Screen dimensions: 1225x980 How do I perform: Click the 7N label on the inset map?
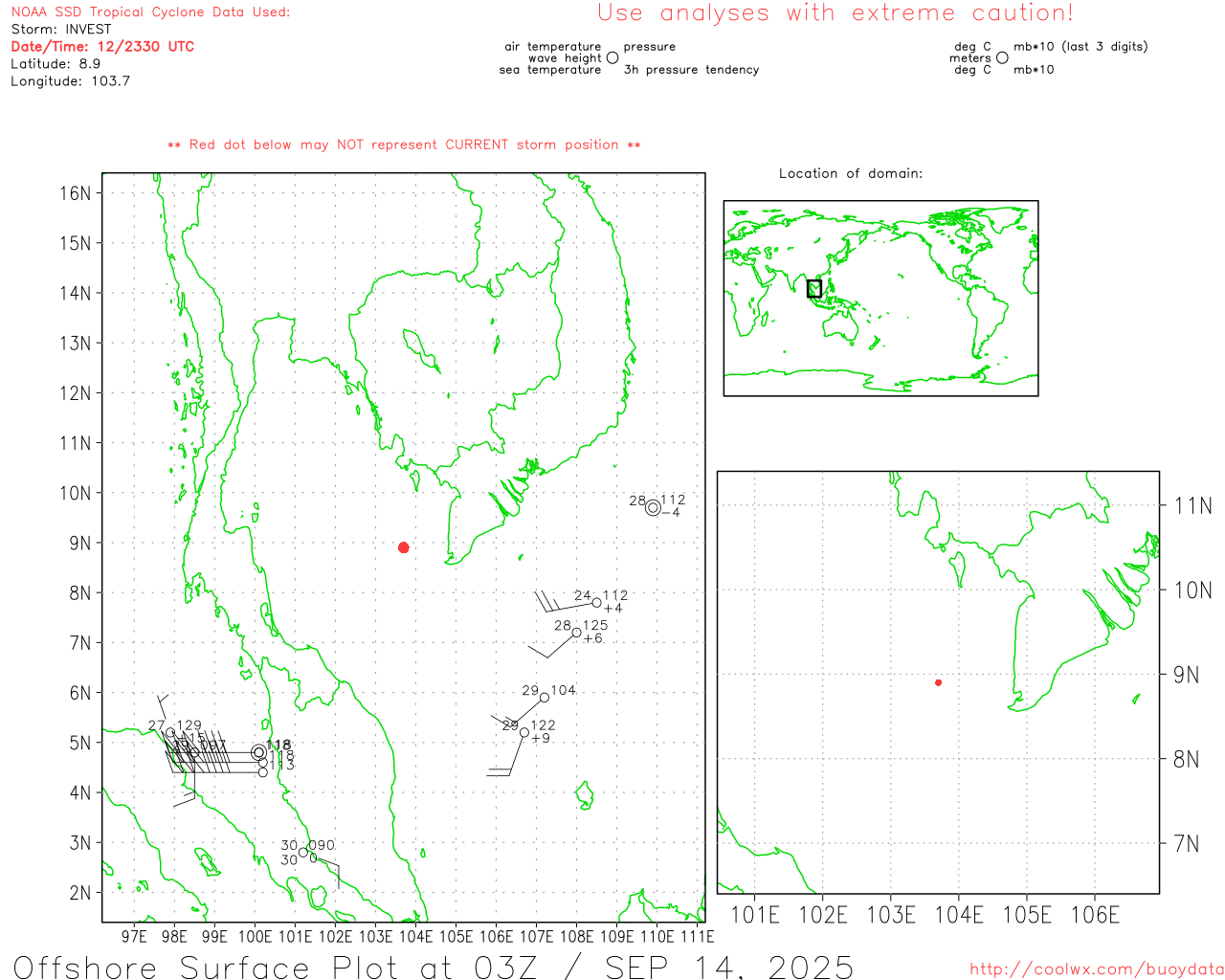(1187, 844)
